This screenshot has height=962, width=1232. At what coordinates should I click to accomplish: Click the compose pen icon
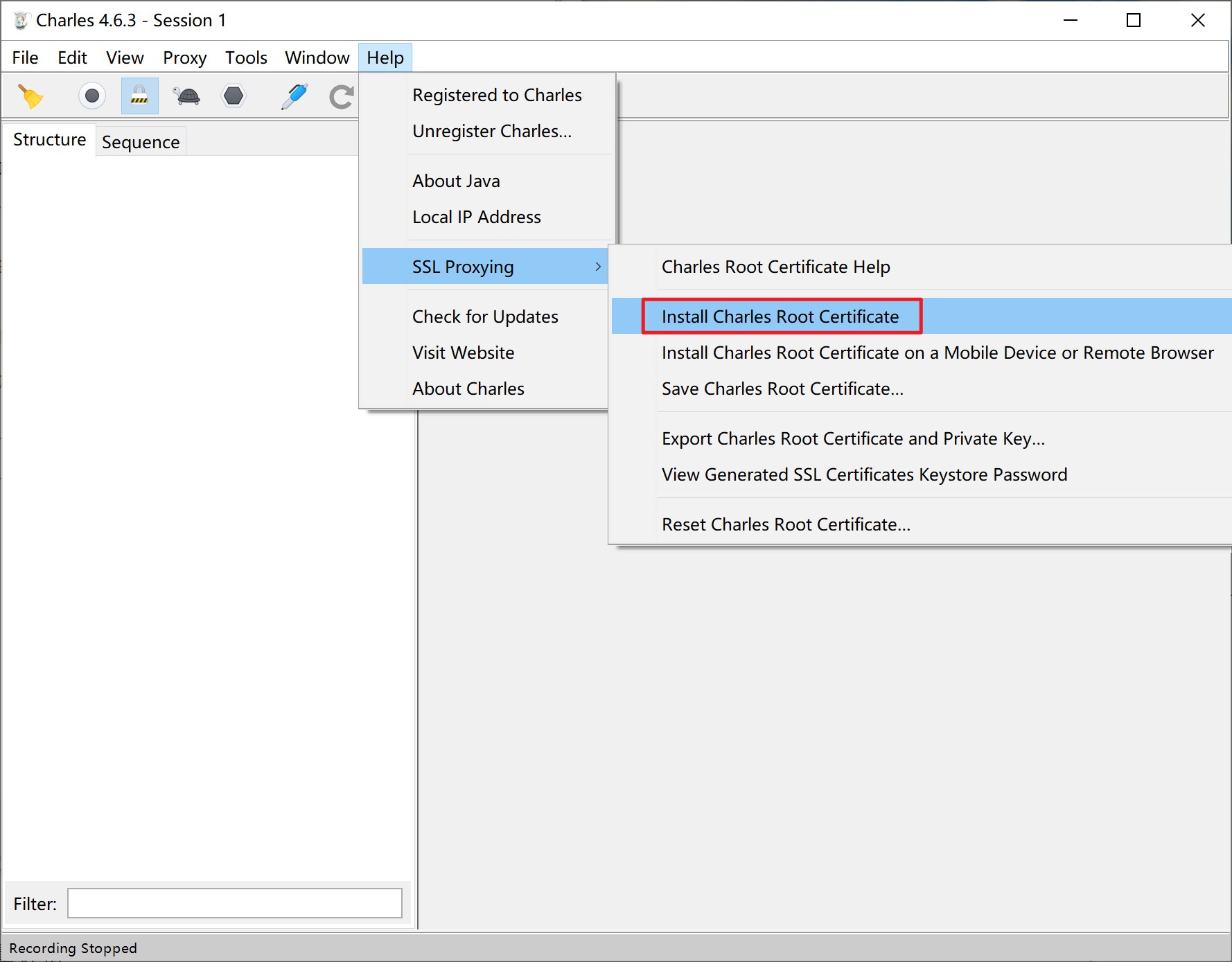294,96
